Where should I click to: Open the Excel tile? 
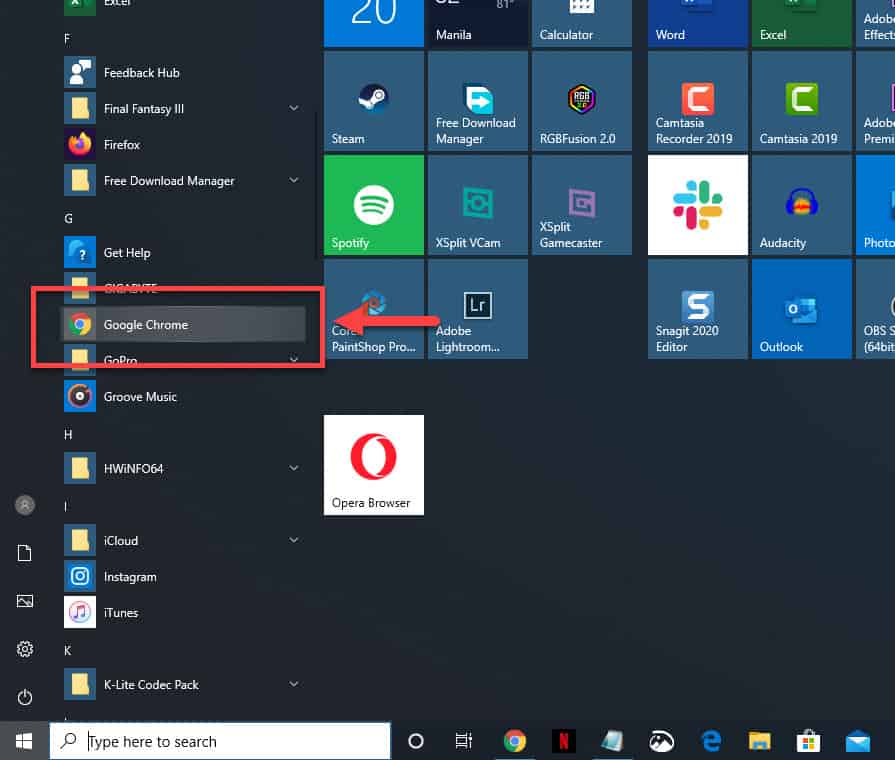click(801, 23)
